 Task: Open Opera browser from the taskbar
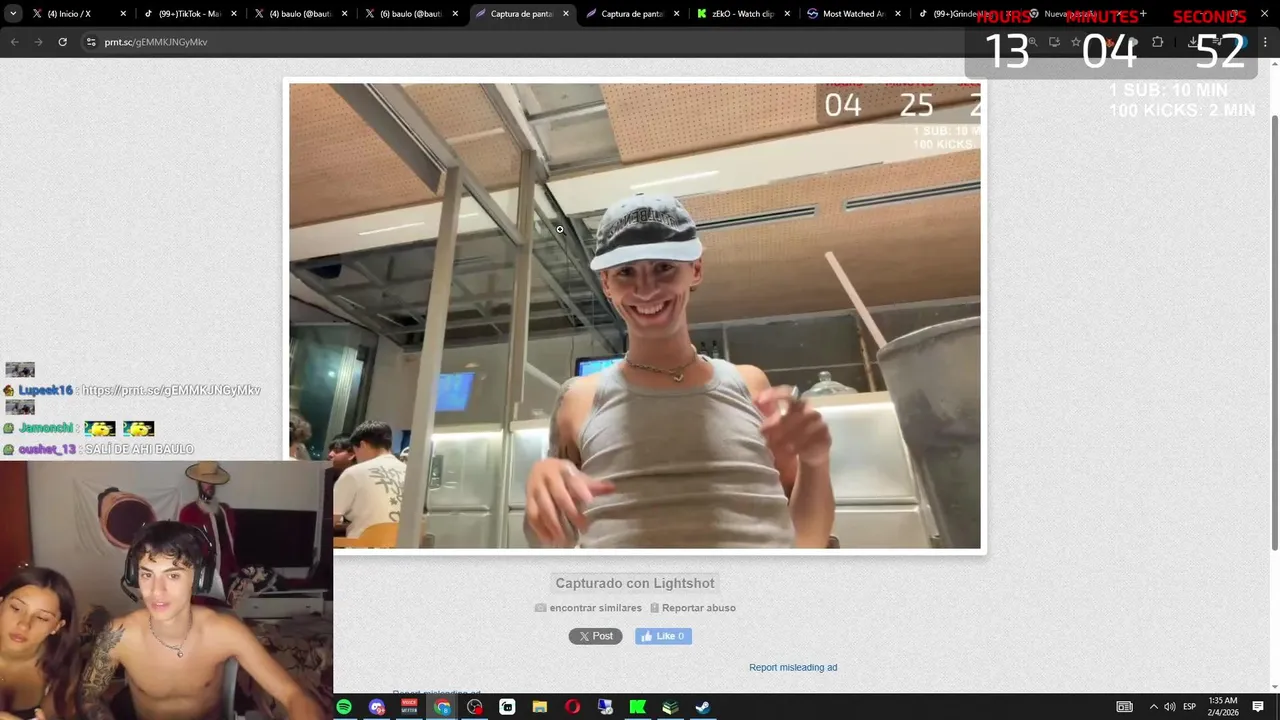coord(572,707)
